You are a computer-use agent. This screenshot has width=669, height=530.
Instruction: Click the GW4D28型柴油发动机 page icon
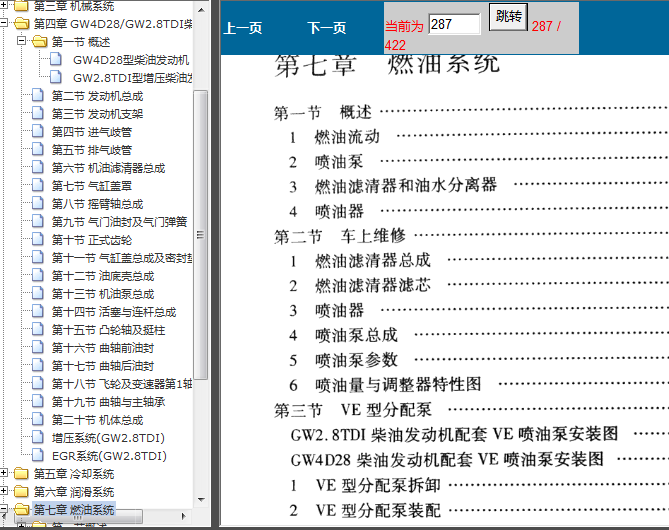tap(55, 59)
